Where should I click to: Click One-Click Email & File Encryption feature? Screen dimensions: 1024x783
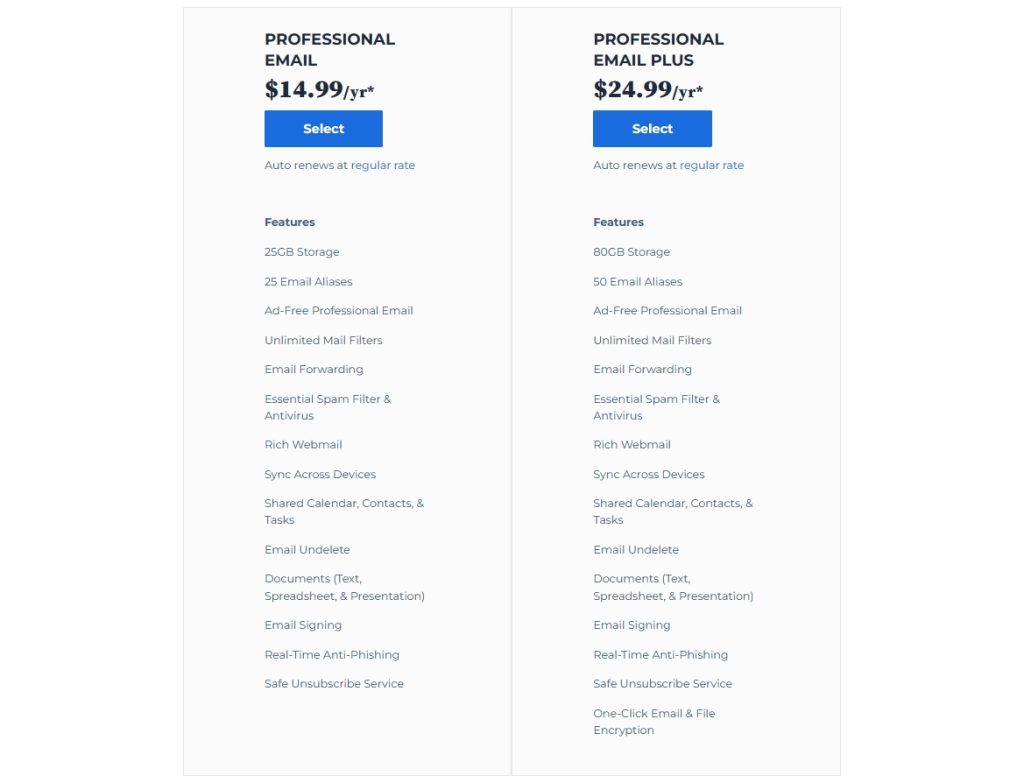pos(654,722)
